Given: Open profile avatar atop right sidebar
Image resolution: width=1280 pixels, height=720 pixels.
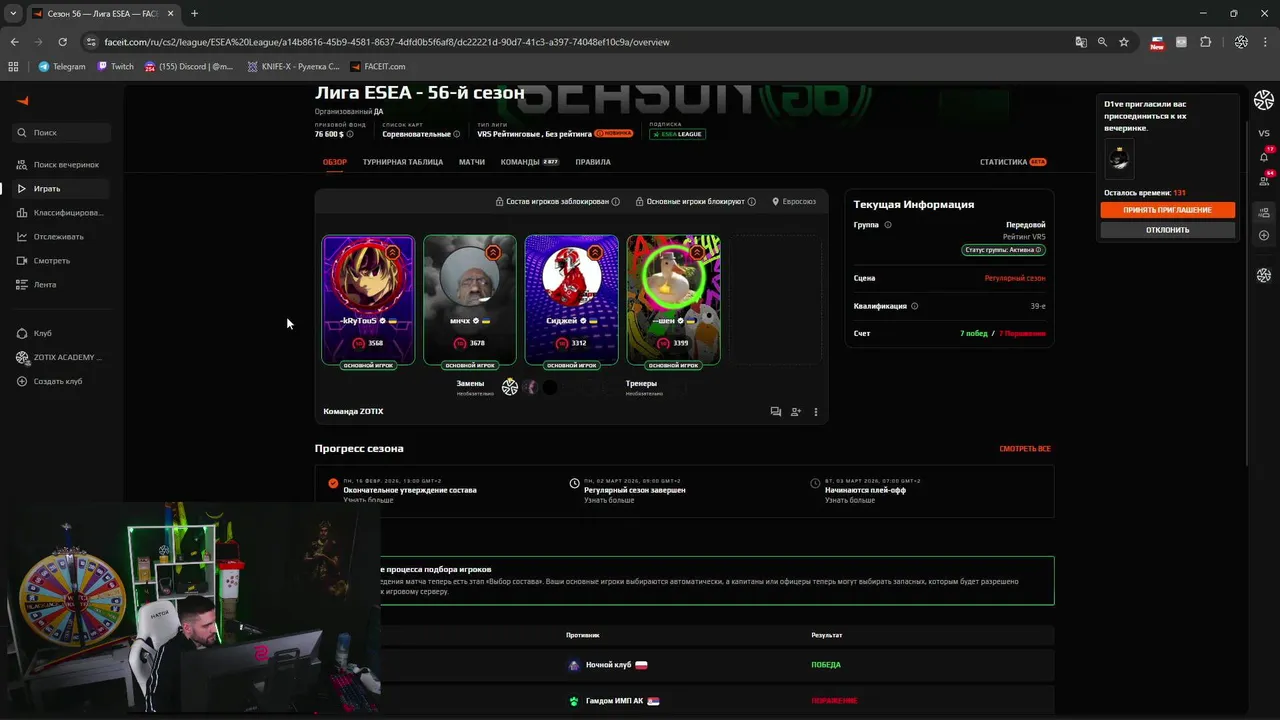Looking at the screenshot, I should [1264, 100].
